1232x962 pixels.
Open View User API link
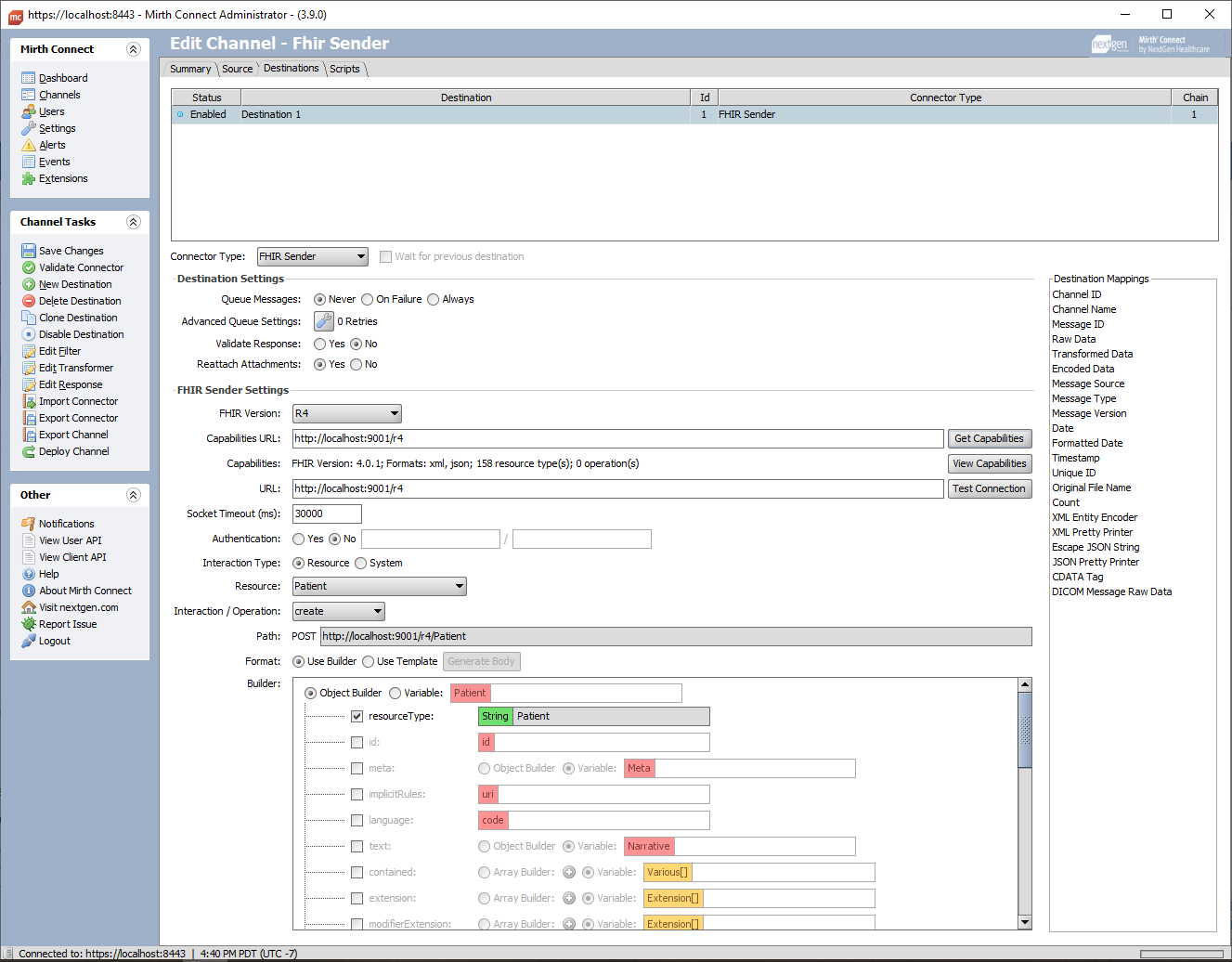[x=71, y=540]
